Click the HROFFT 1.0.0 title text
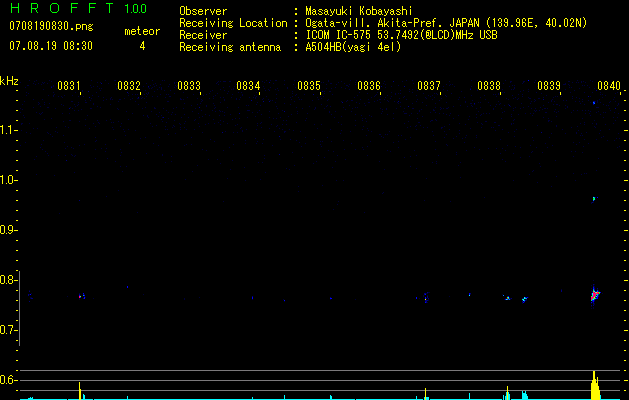Screen dimensions: 629x400 [x=78, y=8]
